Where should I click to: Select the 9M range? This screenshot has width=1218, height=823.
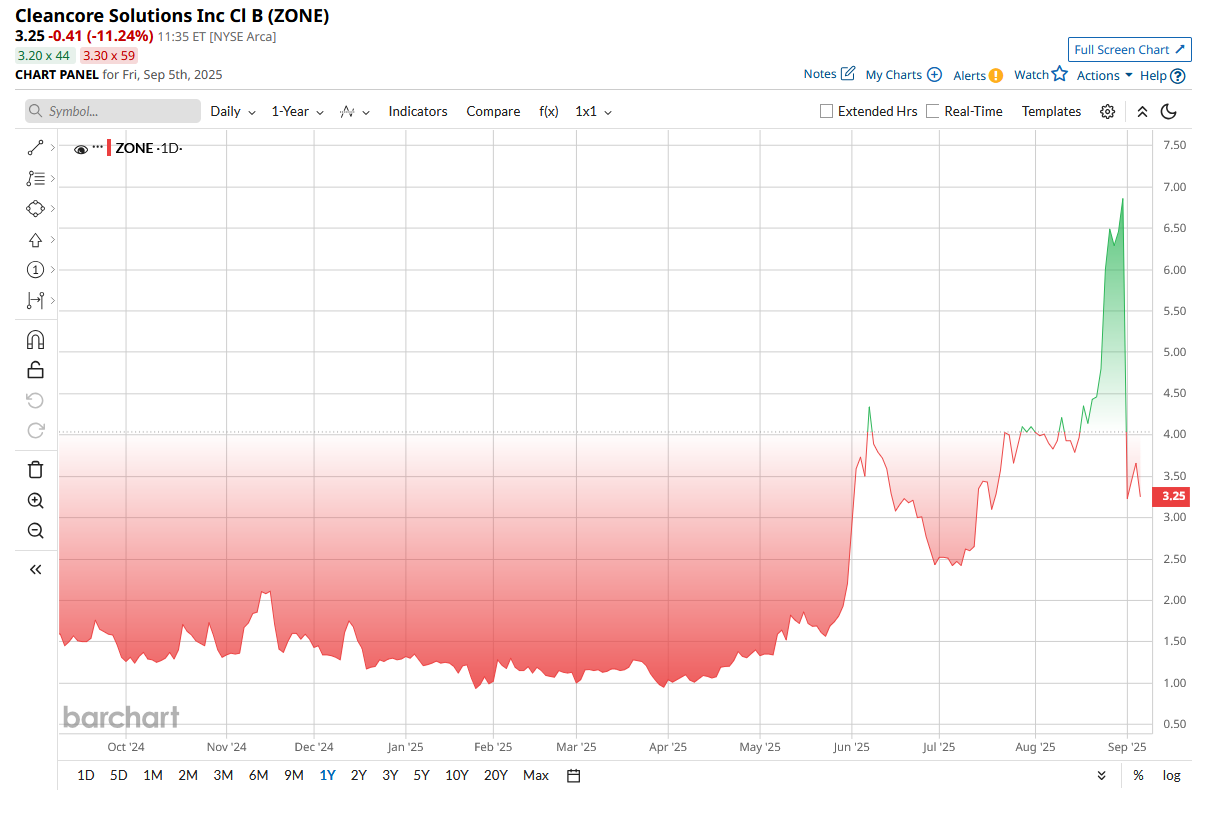coord(293,775)
